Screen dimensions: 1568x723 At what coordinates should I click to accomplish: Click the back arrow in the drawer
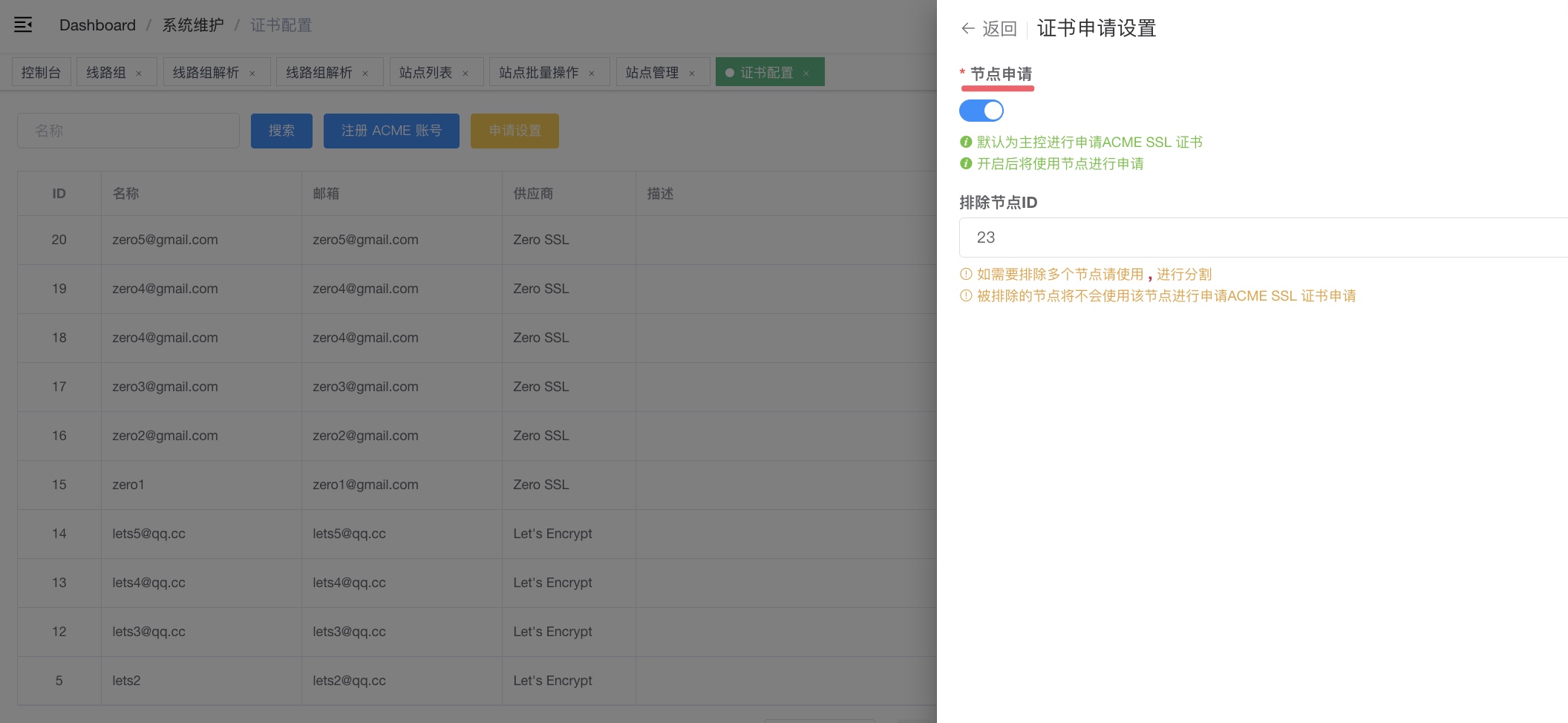pyautogui.click(x=967, y=29)
